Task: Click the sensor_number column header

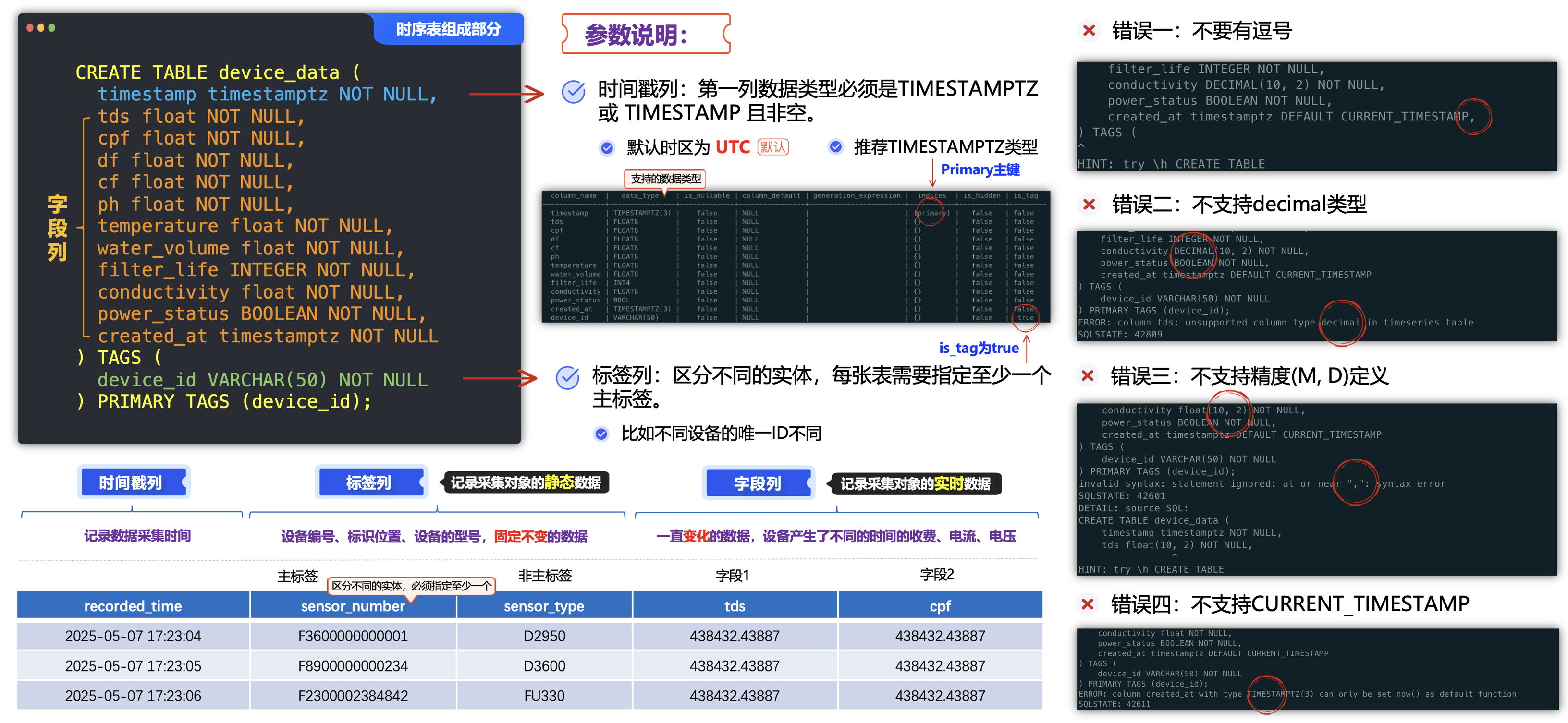Action: [x=353, y=606]
